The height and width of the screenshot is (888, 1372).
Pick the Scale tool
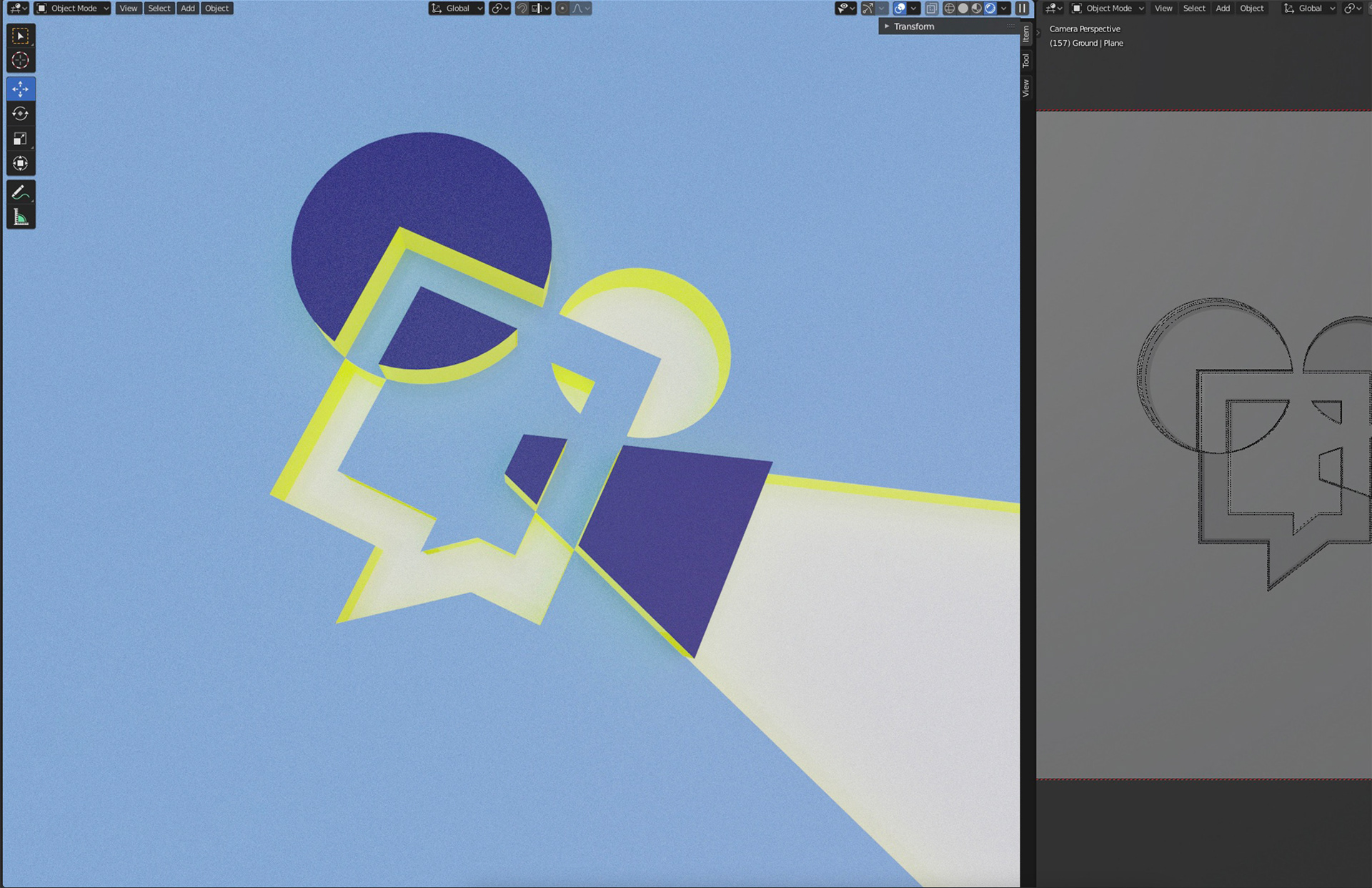click(21, 139)
